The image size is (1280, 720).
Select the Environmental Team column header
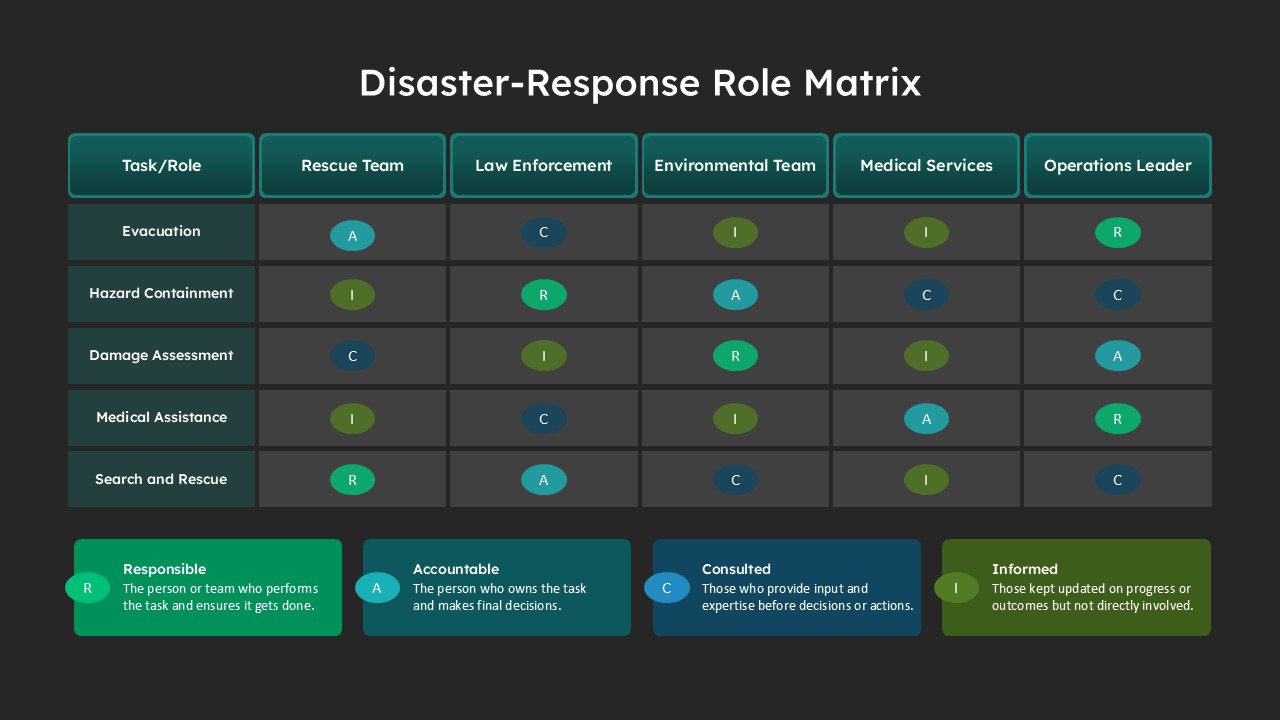point(735,165)
